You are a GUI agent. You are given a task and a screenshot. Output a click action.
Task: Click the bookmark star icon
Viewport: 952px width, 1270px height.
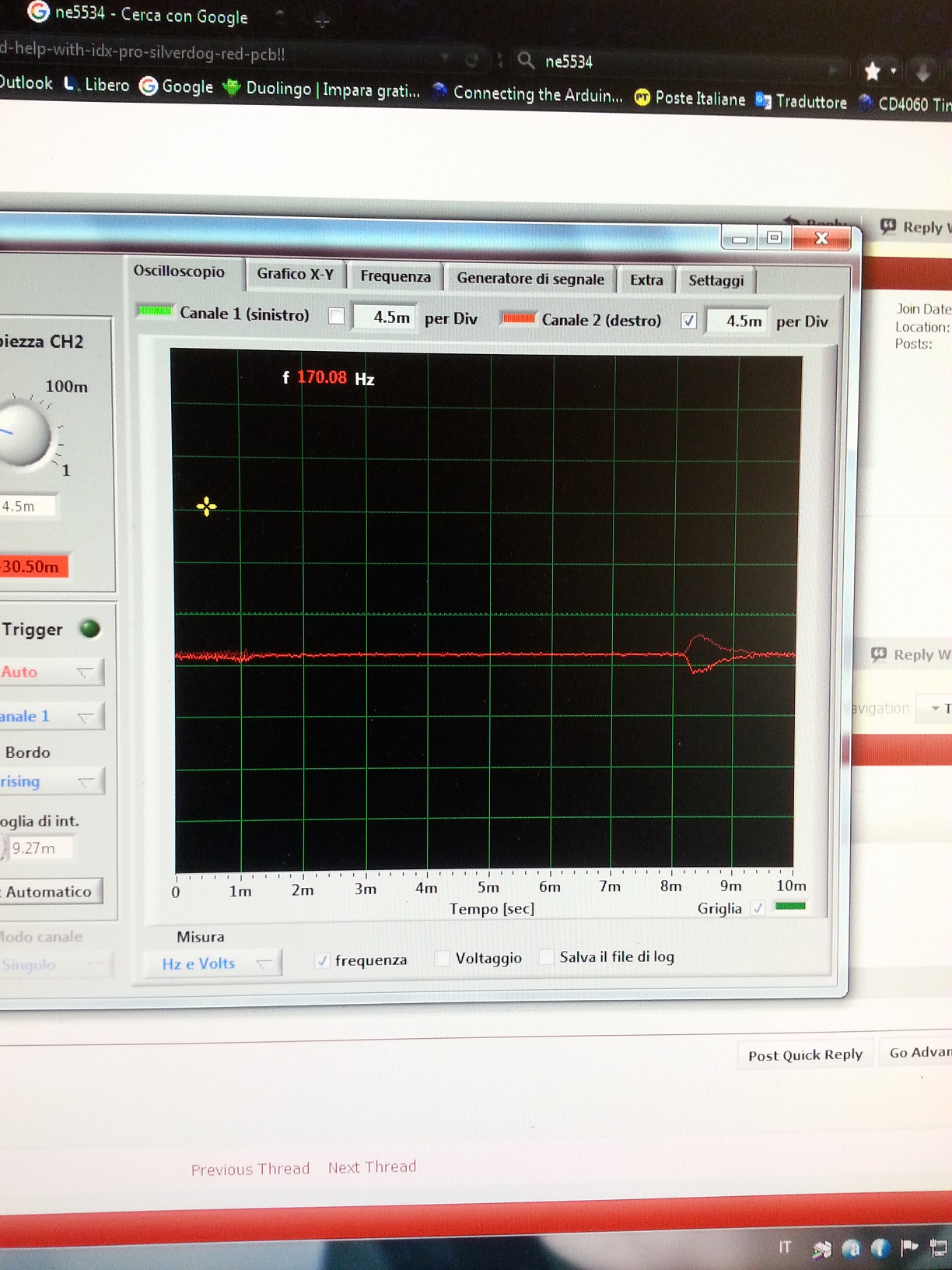[872, 72]
